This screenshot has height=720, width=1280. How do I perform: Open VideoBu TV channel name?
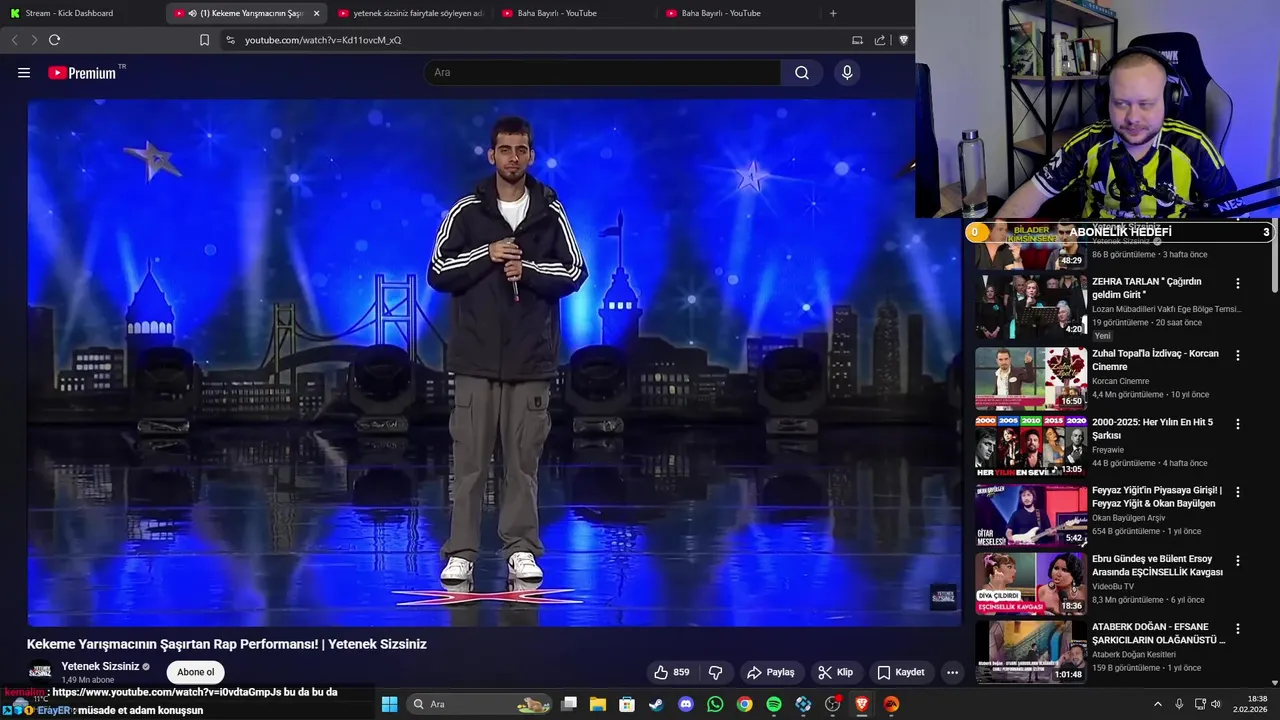[1113, 586]
